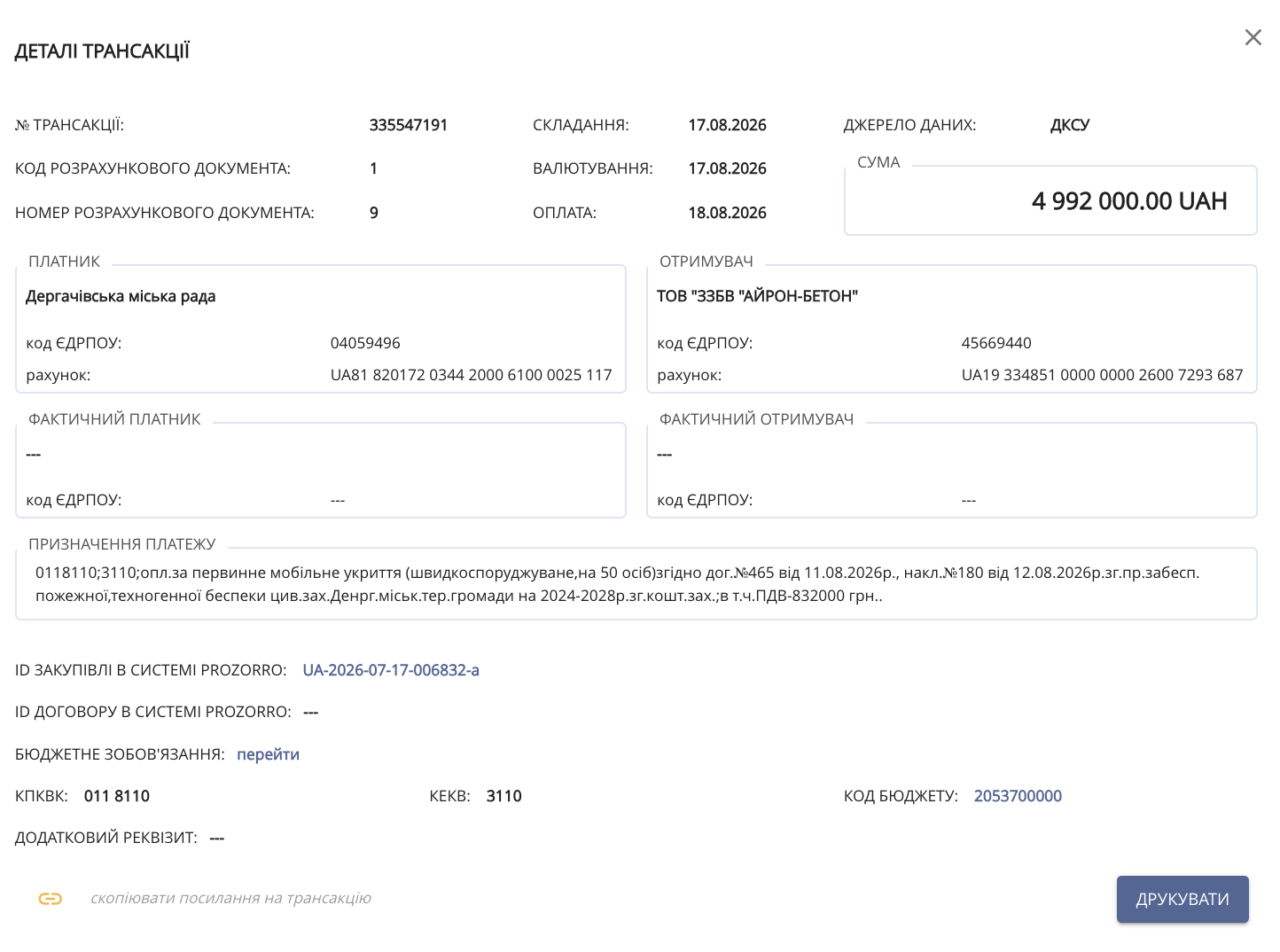Click the ДЕТАЛІ ТРАНСАКЦІЇ heading
This screenshot has width=1280, height=952.
pyautogui.click(x=102, y=51)
